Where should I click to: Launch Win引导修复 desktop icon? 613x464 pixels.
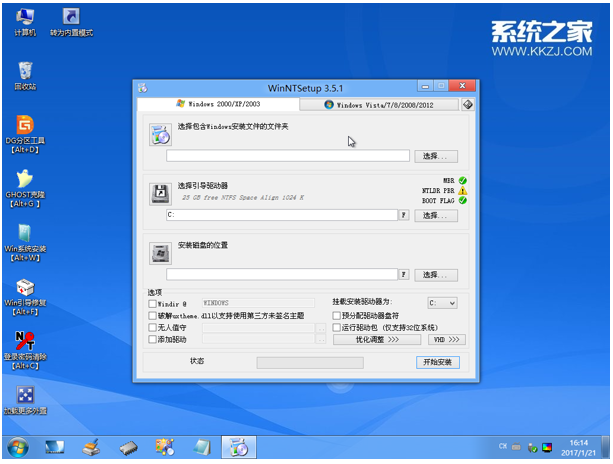pyautogui.click(x=25, y=296)
